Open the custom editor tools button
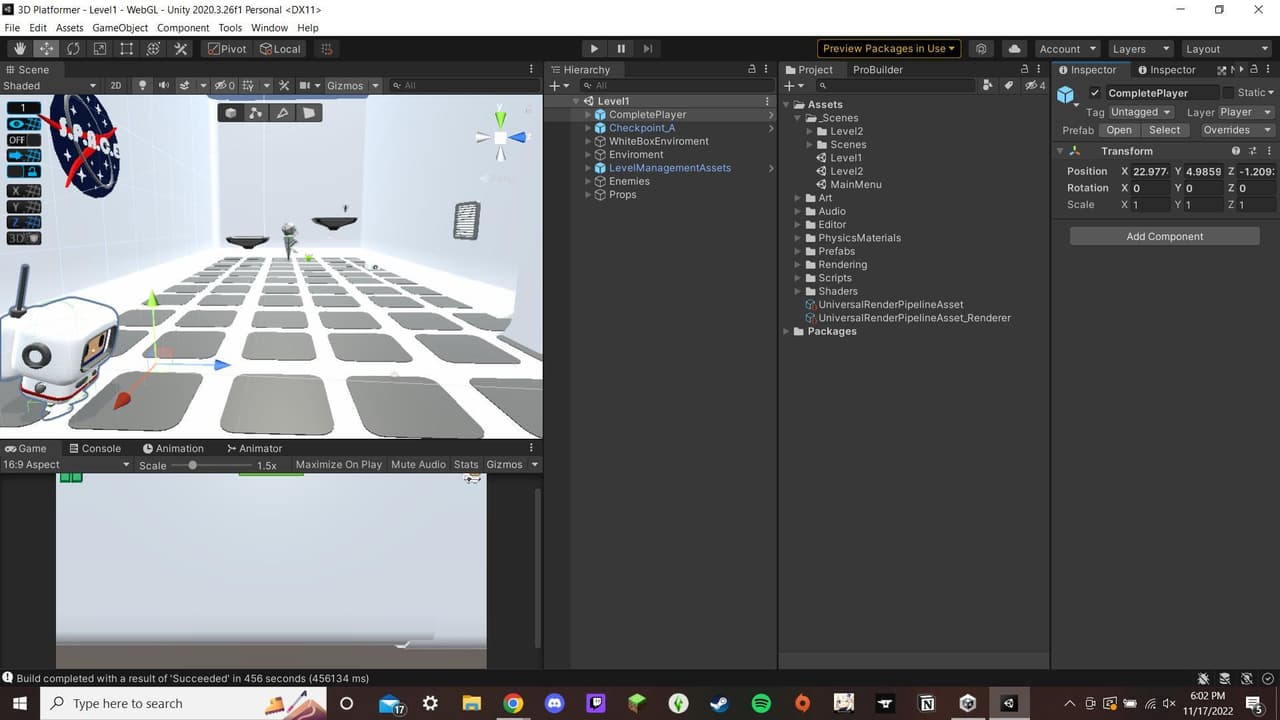Screen dimensions: 1280x720 (x=181, y=48)
